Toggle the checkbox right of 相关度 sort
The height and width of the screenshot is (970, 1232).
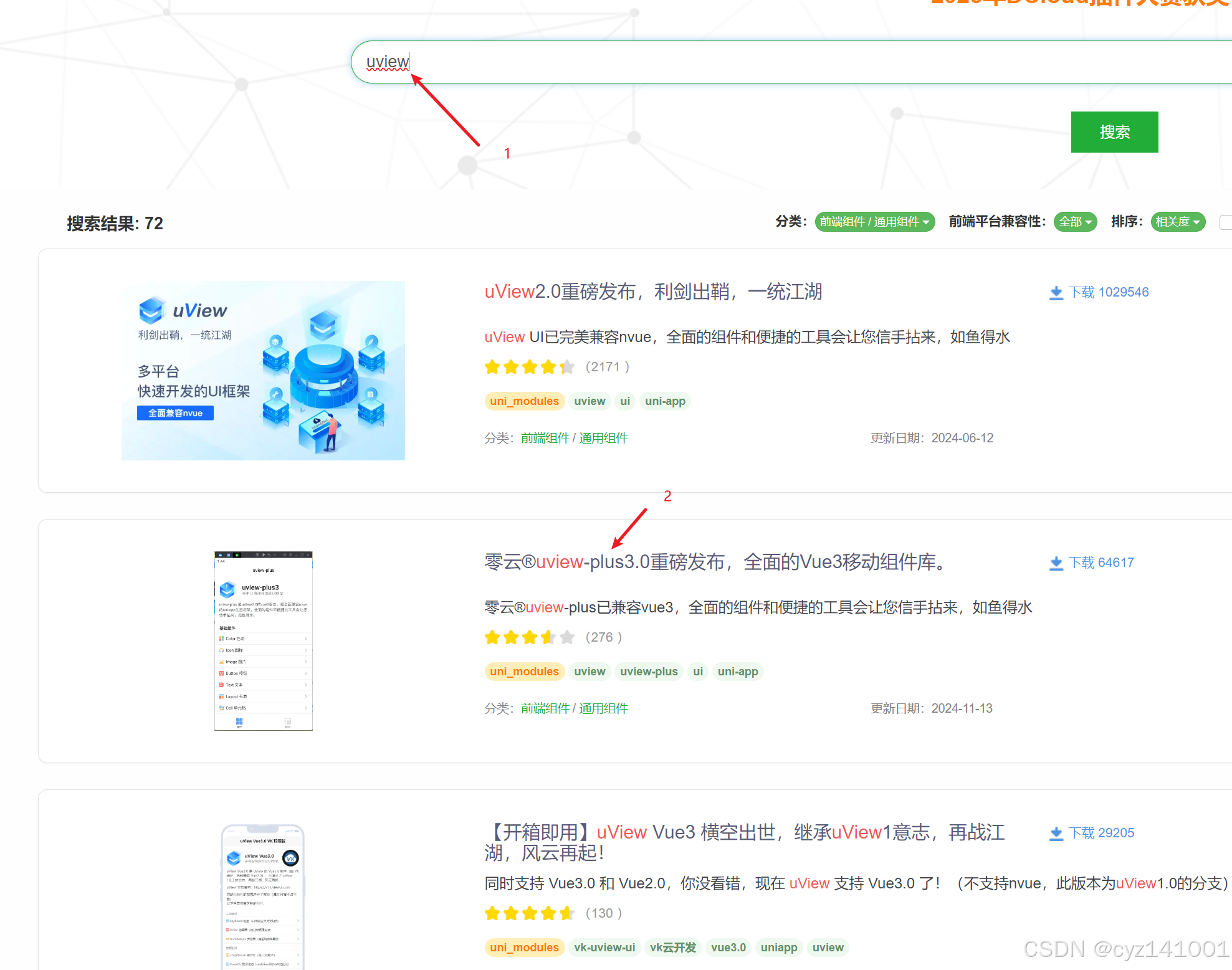coord(1226,222)
